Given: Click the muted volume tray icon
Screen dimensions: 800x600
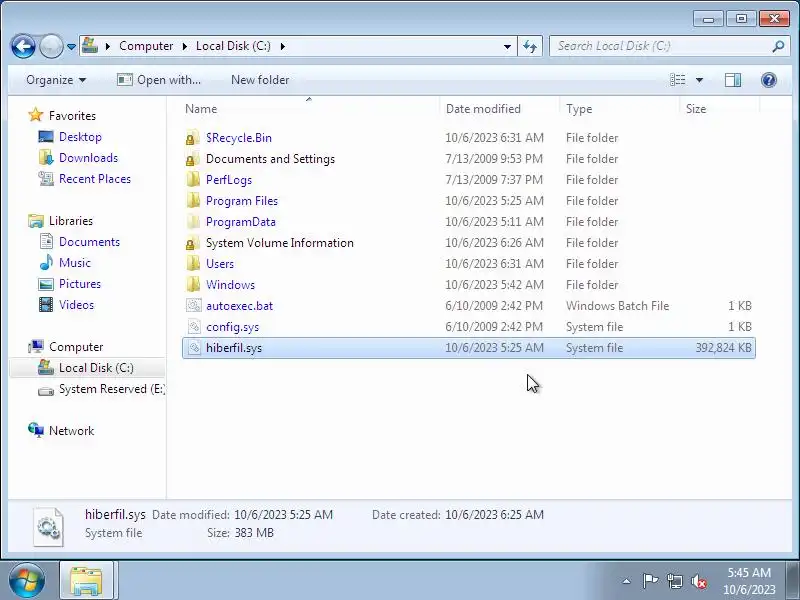Looking at the screenshot, I should point(698,581).
